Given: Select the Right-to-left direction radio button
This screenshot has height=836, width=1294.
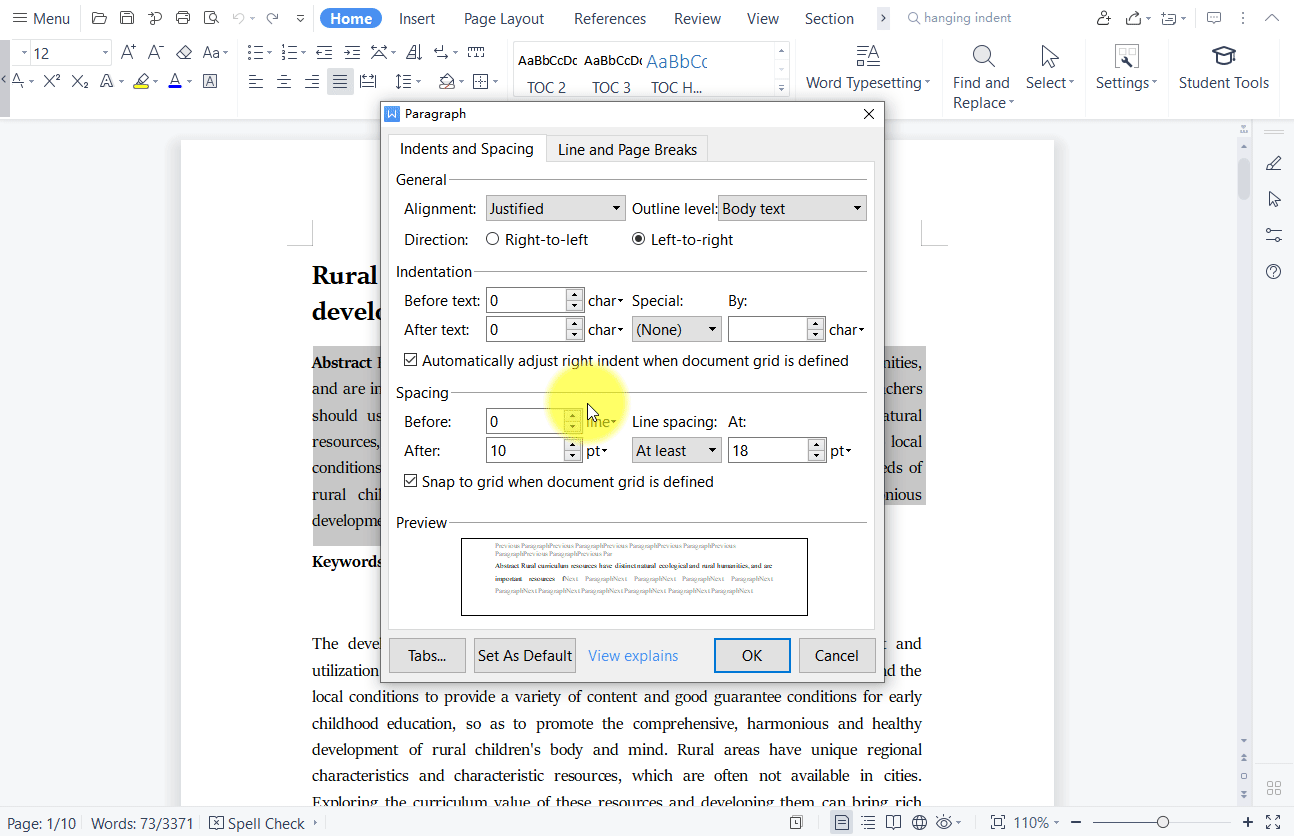Looking at the screenshot, I should point(492,239).
